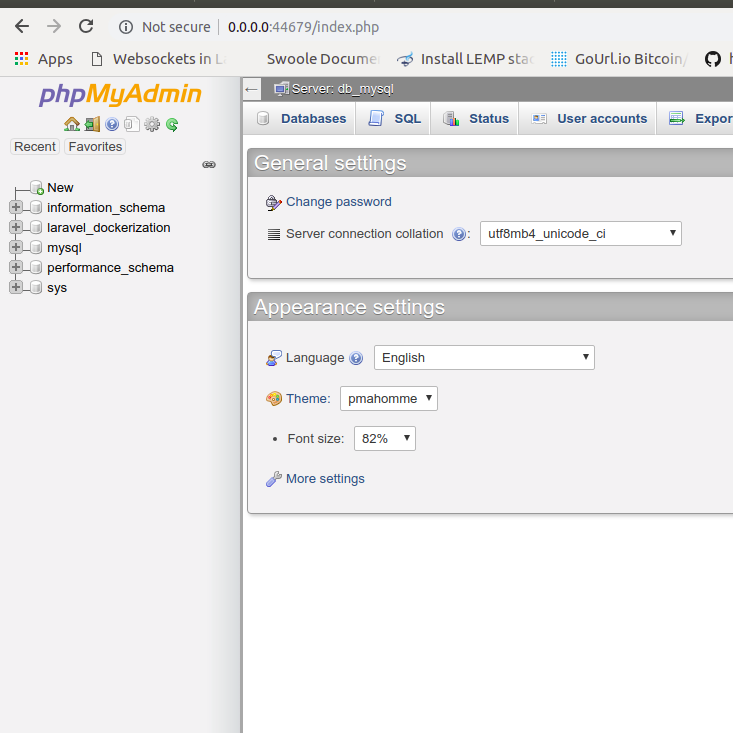733x733 pixels.
Task: Click Change password link
Action: [339, 202]
